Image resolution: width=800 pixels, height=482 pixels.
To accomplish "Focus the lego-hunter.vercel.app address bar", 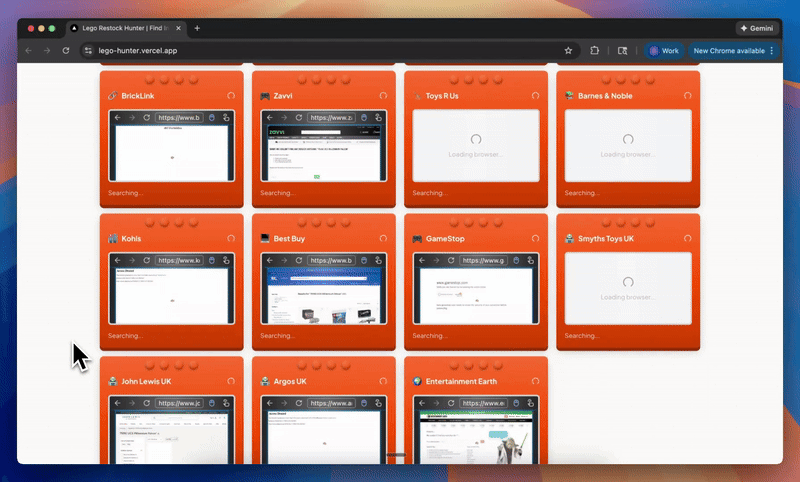I will (x=329, y=50).
